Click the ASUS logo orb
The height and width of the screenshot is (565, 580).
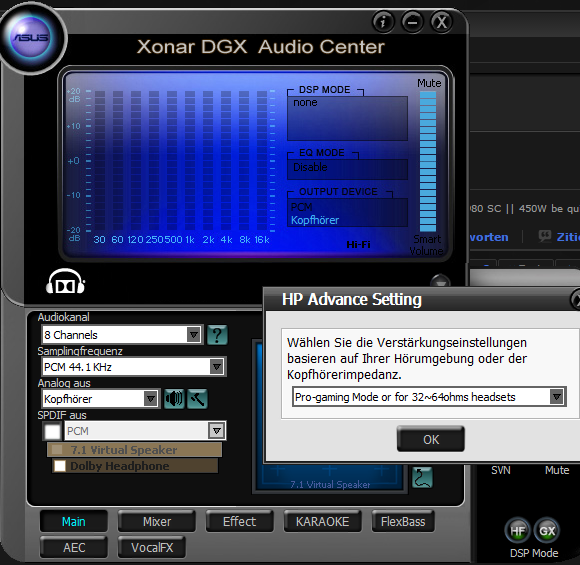31,38
